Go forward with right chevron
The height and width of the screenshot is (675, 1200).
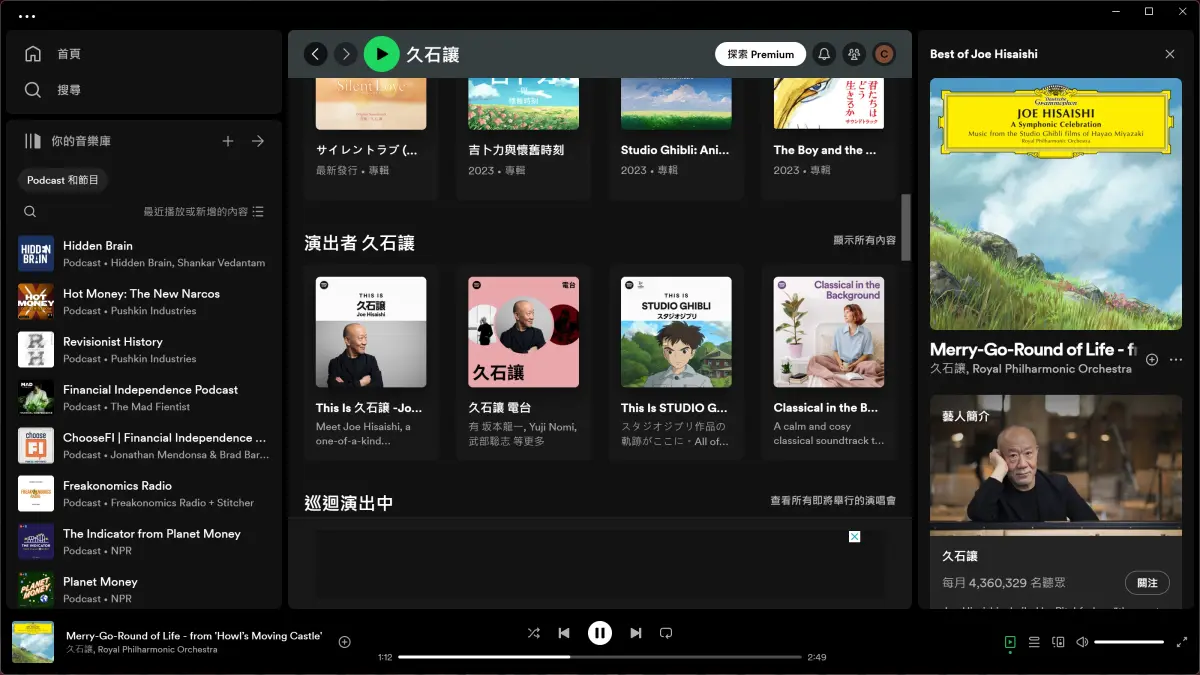pyautogui.click(x=345, y=54)
